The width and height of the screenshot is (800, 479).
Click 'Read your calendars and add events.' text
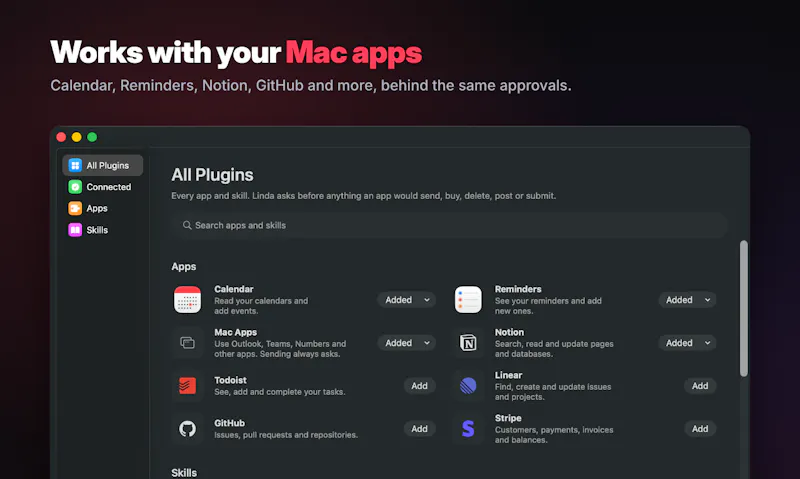click(261, 306)
